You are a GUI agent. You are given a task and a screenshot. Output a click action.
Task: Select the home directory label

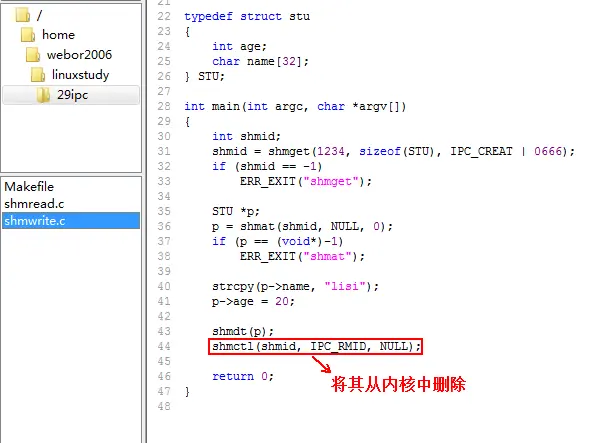(x=58, y=35)
